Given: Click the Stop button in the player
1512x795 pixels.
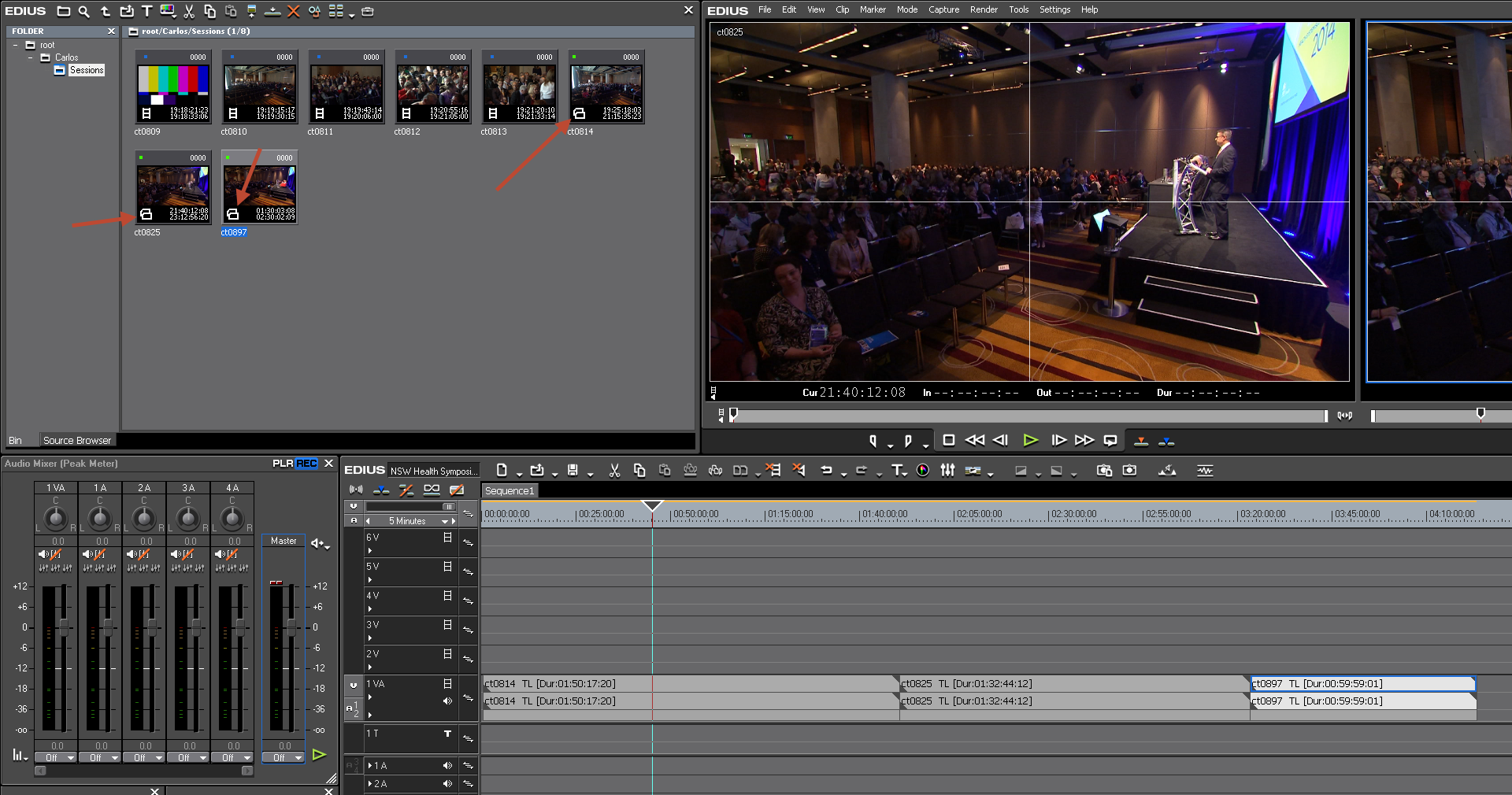Looking at the screenshot, I should tap(949, 441).
